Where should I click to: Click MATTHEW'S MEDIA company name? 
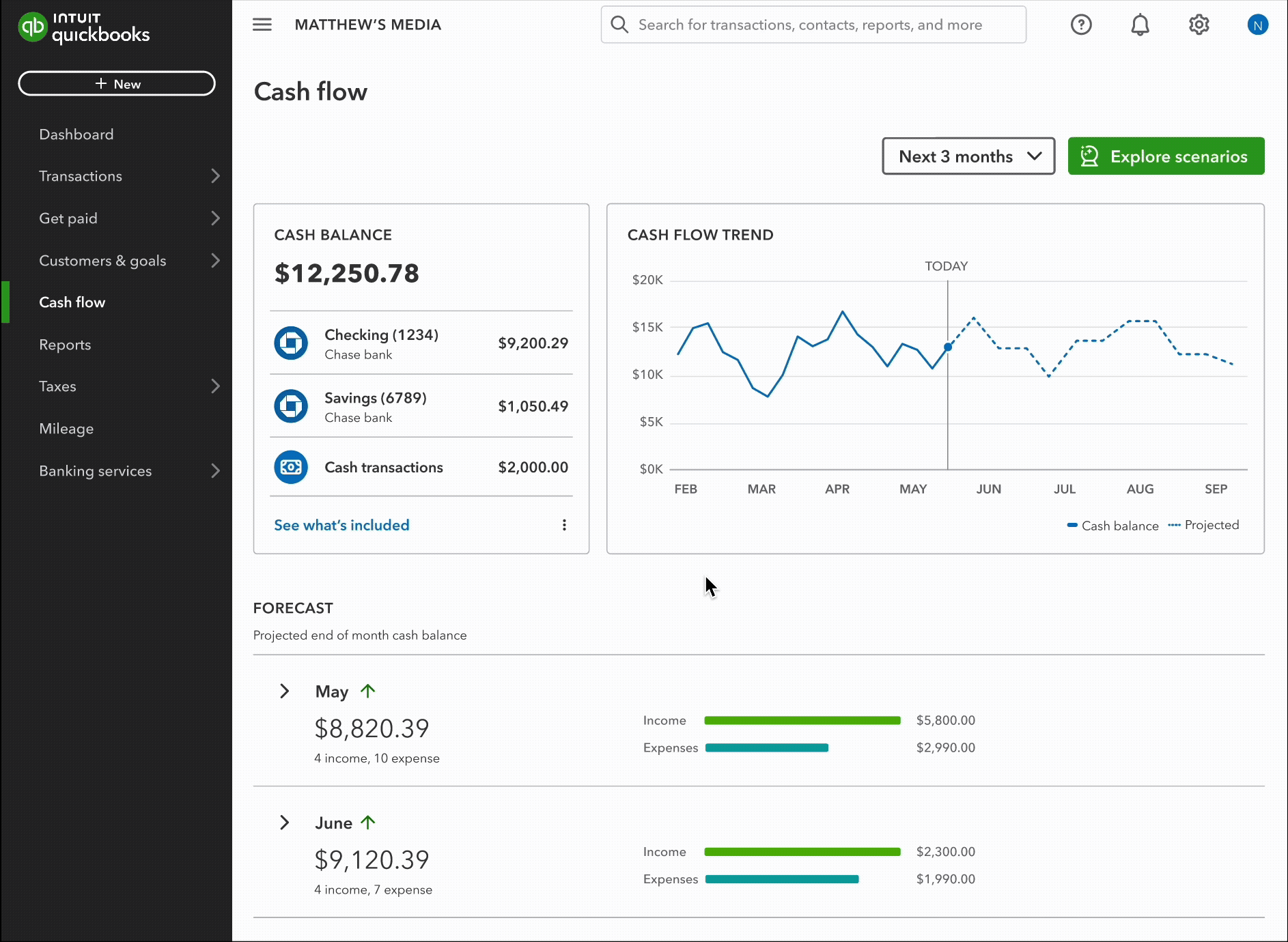(x=368, y=25)
